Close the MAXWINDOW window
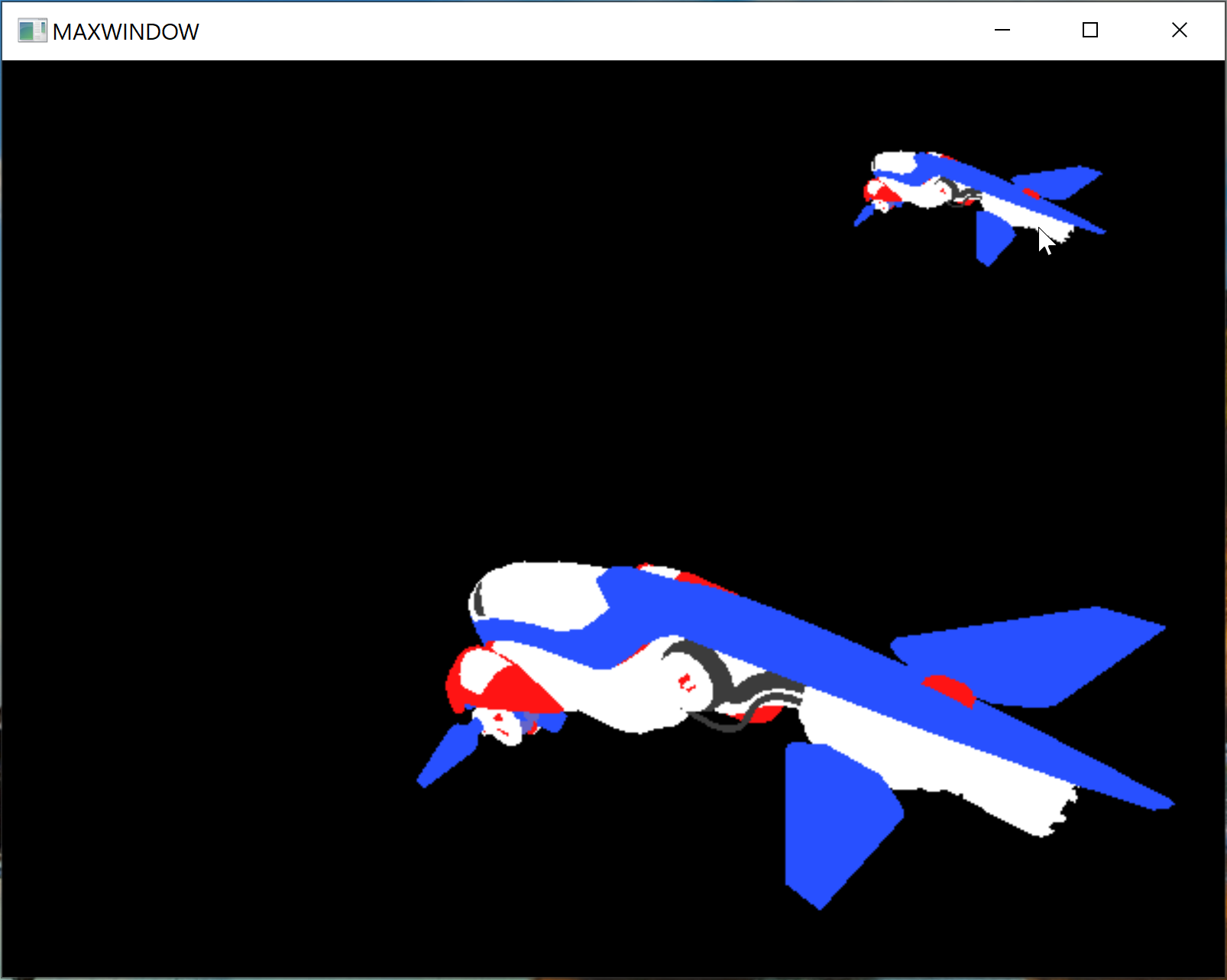 click(x=1179, y=31)
